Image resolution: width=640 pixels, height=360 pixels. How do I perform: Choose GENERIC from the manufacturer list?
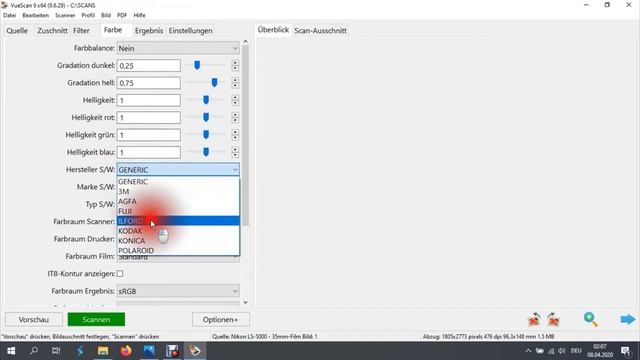(x=178, y=182)
